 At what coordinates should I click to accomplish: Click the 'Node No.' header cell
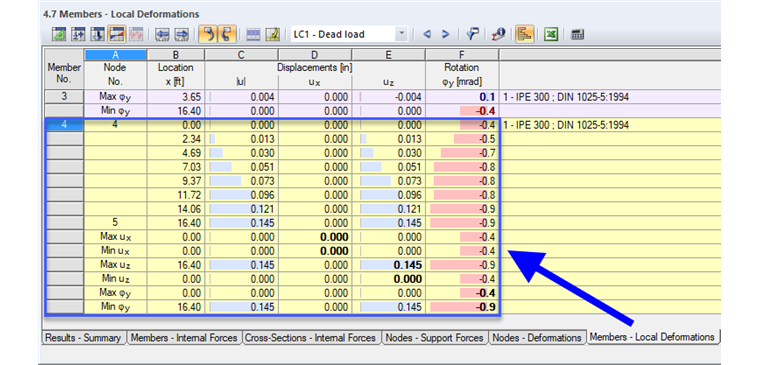(115, 75)
